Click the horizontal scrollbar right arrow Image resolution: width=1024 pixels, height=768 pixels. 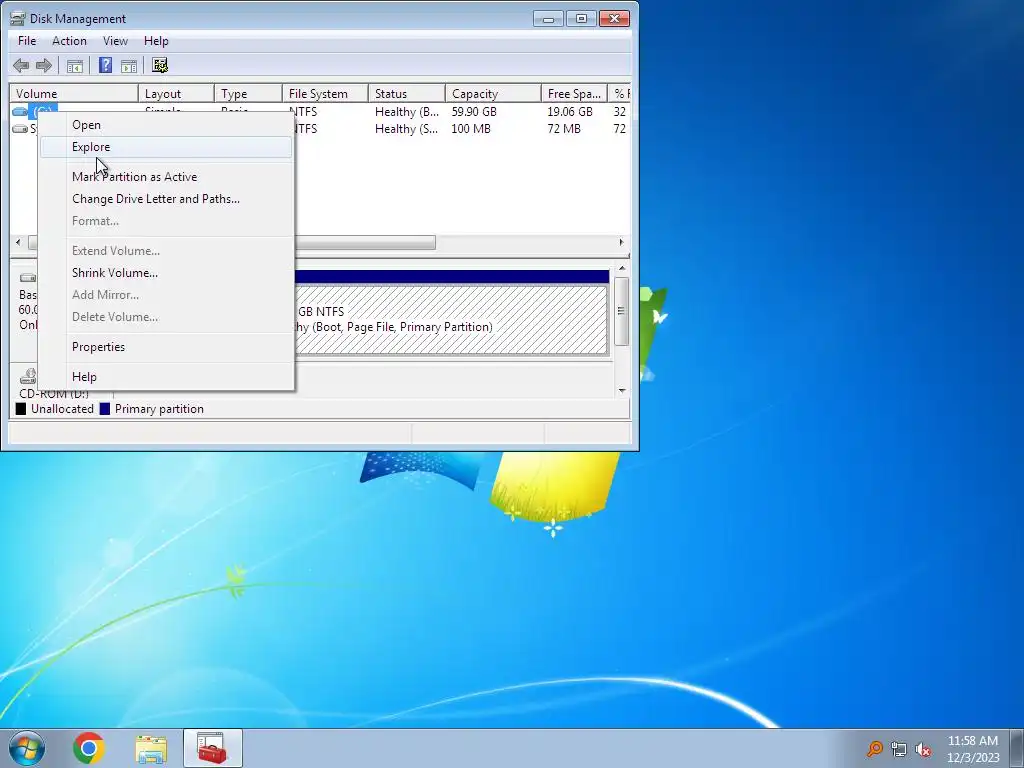[x=621, y=242]
